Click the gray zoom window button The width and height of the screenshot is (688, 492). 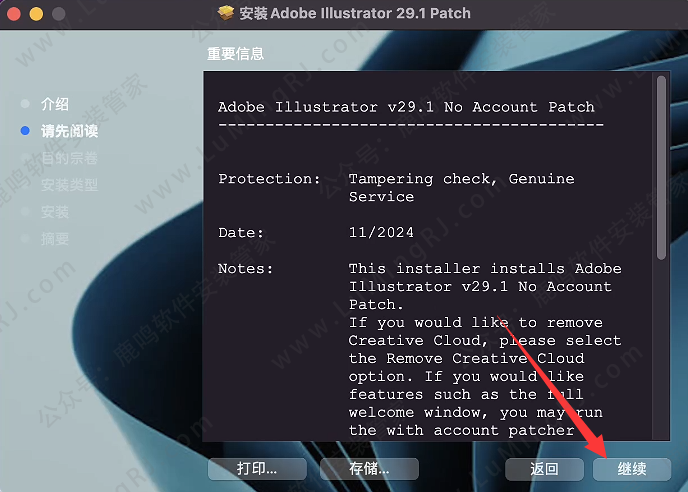pyautogui.click(x=56, y=14)
